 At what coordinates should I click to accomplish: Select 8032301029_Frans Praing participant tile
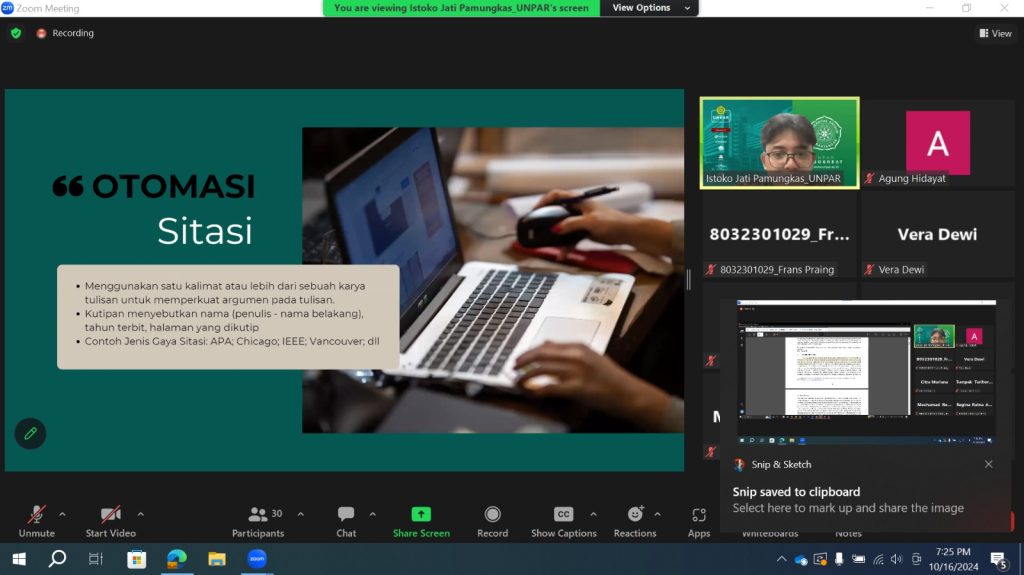click(779, 234)
